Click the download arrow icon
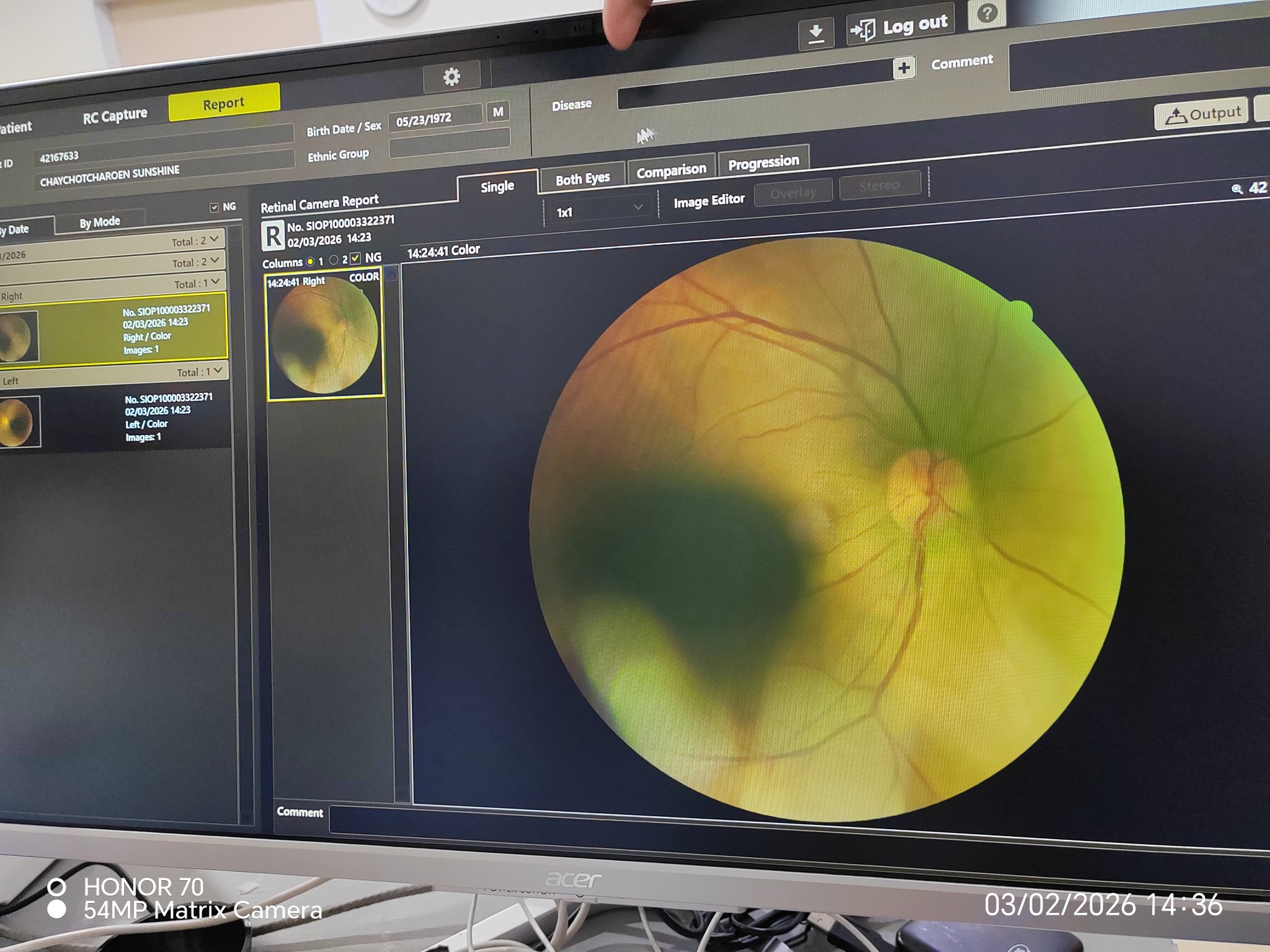The height and width of the screenshot is (952, 1270). (x=816, y=33)
